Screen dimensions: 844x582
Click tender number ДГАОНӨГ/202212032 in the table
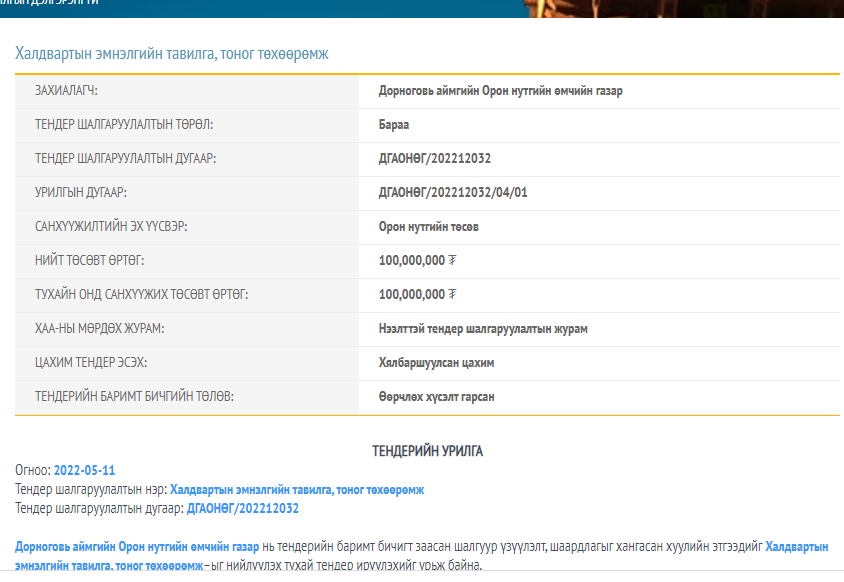tap(435, 159)
